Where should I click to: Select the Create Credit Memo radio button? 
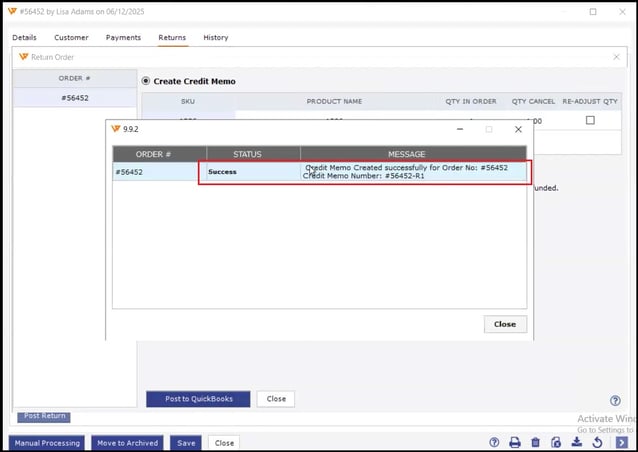[x=146, y=81]
